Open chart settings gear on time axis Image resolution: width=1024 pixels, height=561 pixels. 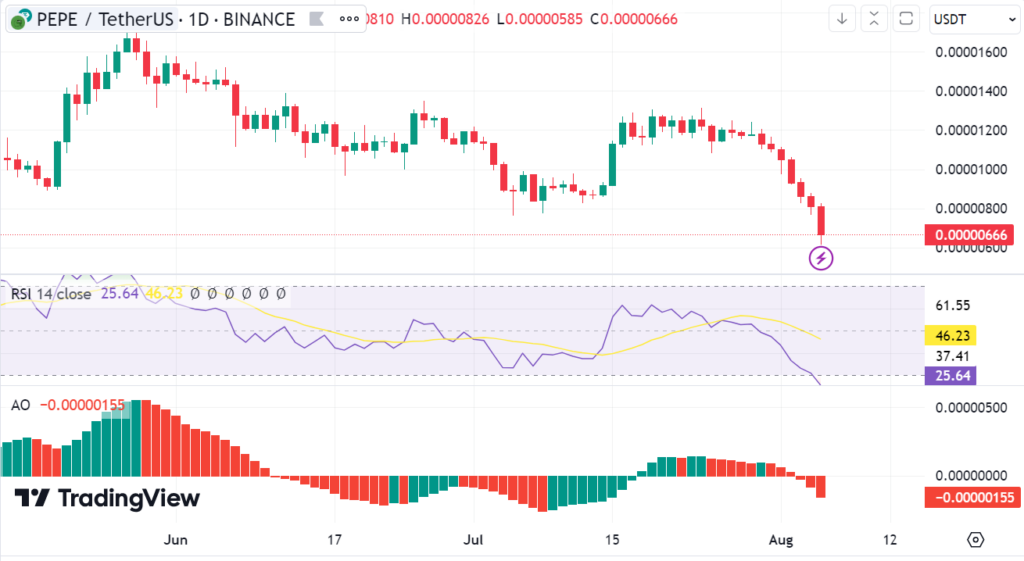(976, 539)
